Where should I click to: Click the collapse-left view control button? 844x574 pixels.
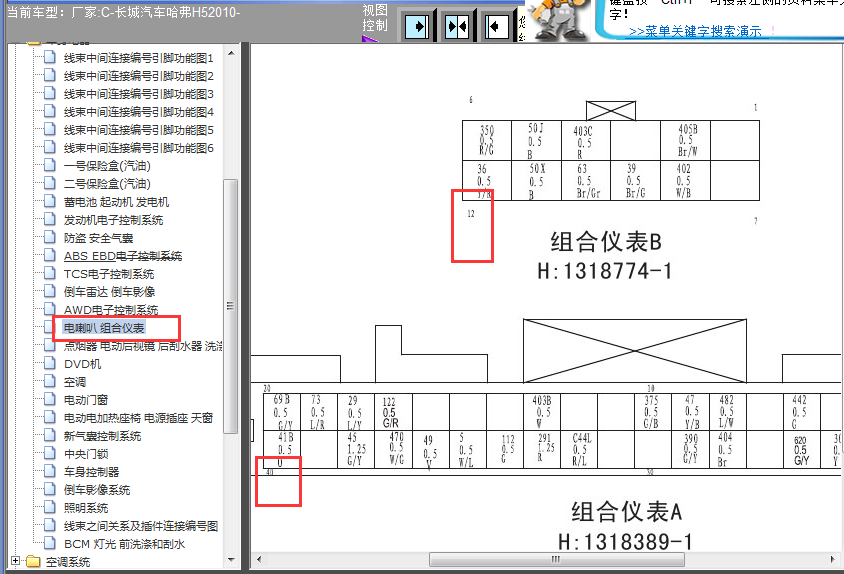(x=497, y=26)
